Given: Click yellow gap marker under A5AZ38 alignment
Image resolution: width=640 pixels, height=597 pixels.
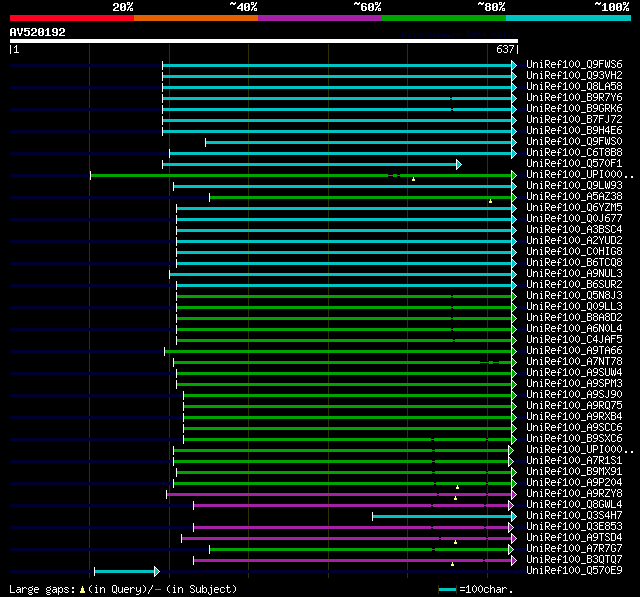Looking at the screenshot, I should pos(490,201).
